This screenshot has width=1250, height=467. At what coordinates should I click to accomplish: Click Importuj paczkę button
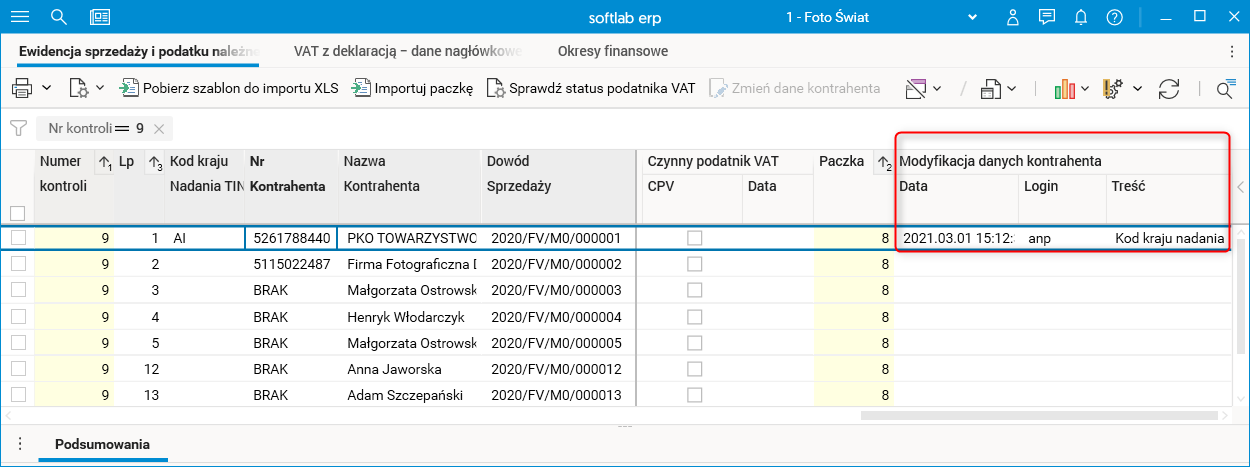click(412, 88)
